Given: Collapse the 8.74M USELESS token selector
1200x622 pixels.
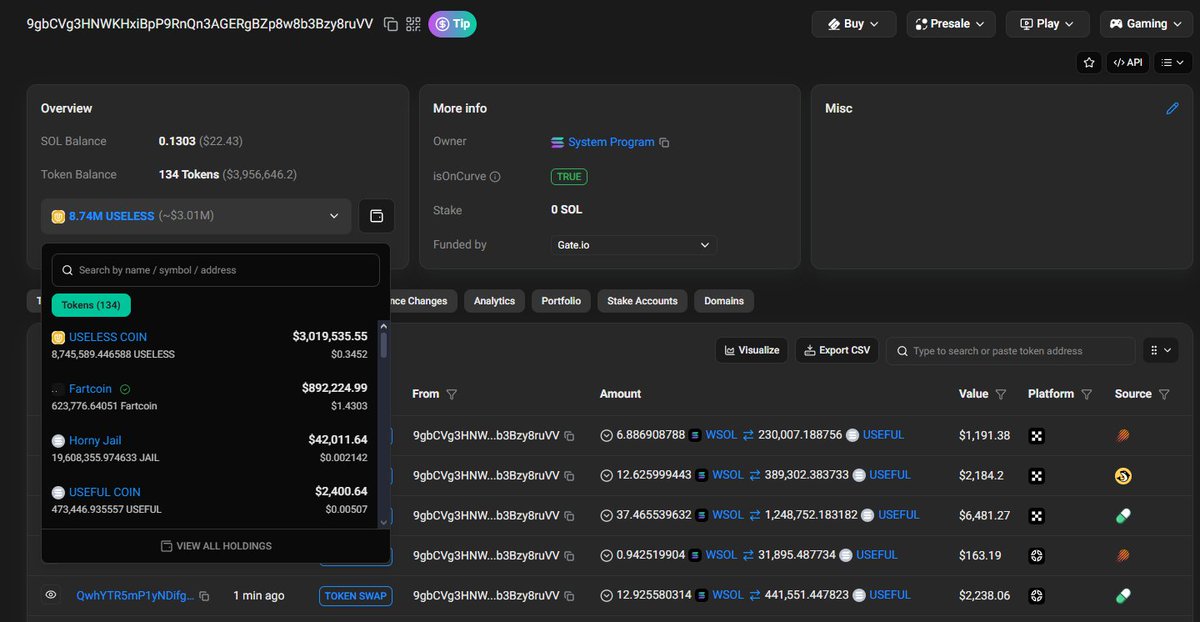Looking at the screenshot, I should tap(196, 216).
